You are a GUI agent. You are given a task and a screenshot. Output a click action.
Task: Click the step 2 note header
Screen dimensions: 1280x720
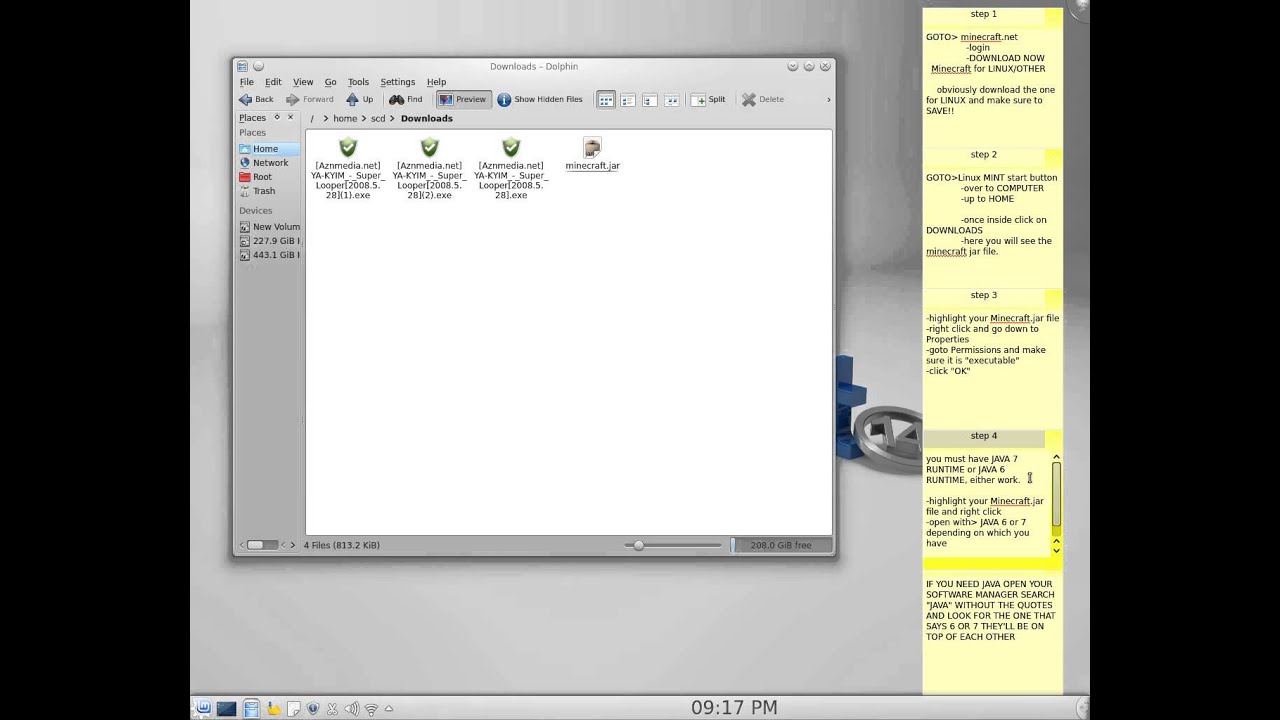point(984,155)
